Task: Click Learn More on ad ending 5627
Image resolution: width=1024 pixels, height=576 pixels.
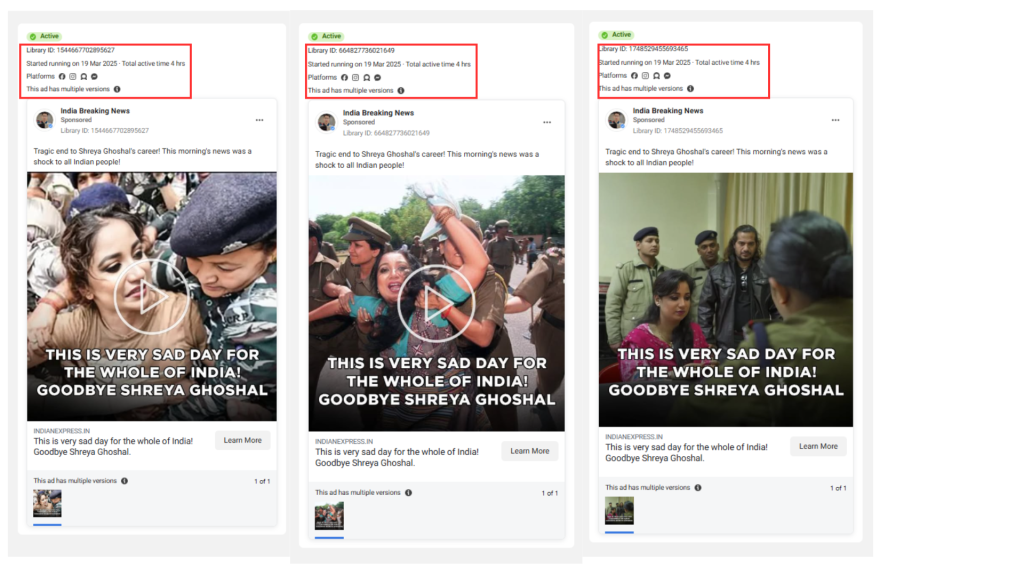Action: point(242,440)
